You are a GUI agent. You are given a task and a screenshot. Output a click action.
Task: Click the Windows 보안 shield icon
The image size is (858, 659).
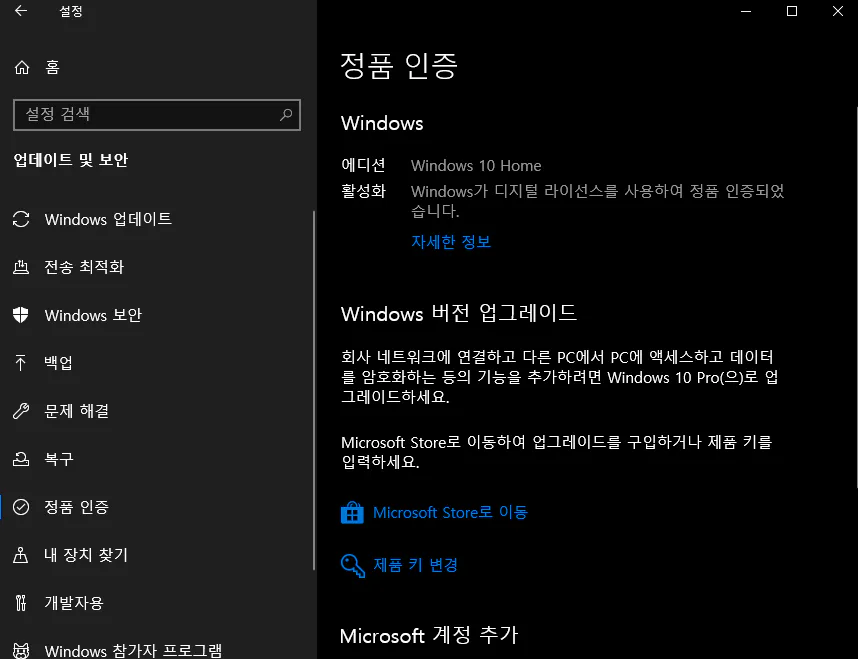pos(21,315)
